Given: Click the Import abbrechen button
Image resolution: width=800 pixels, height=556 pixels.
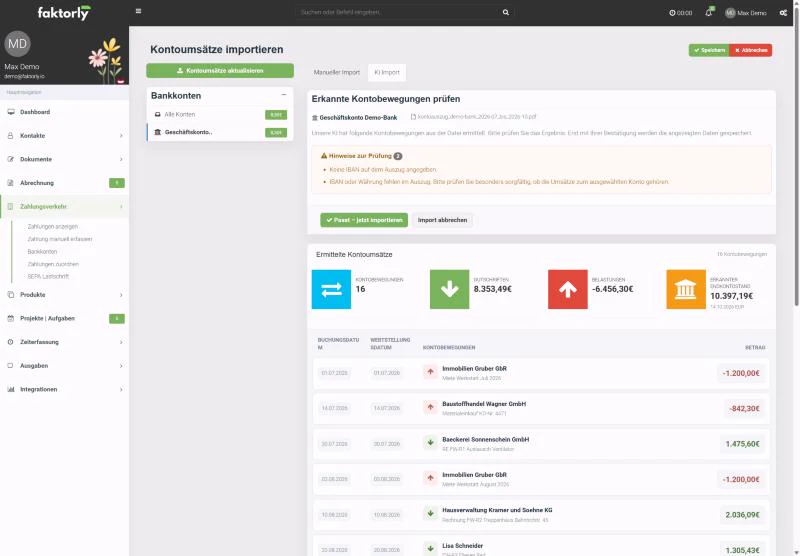Looking at the screenshot, I should point(442,220).
